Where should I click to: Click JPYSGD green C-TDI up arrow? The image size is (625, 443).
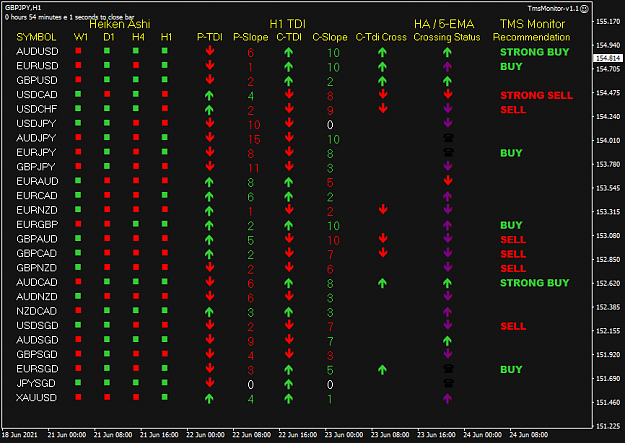(x=289, y=384)
